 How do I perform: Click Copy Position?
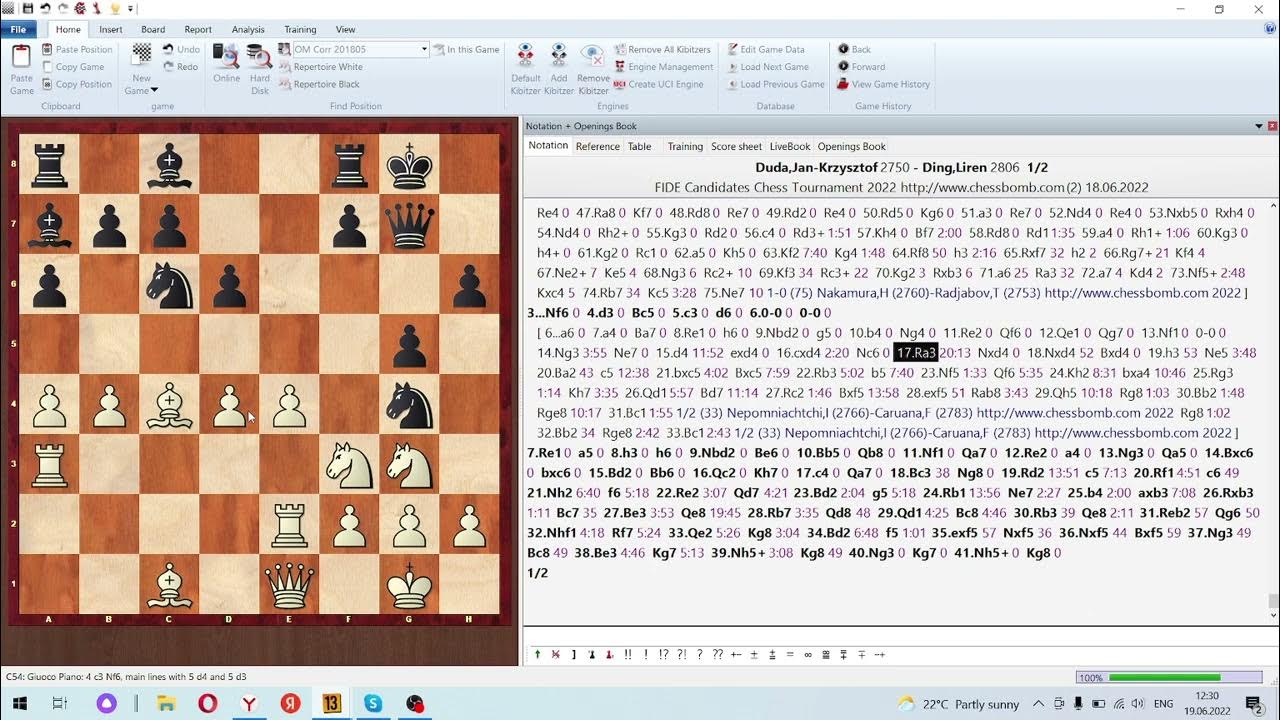77,84
